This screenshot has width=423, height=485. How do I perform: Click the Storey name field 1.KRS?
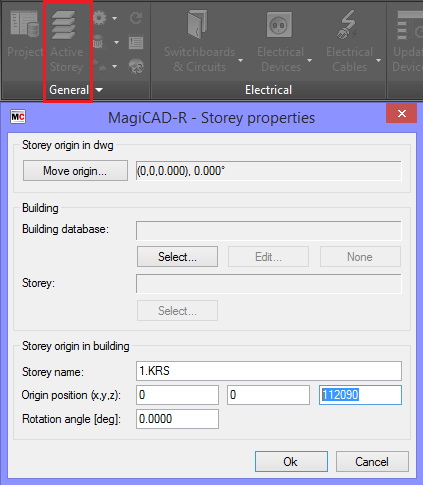pyautogui.click(x=269, y=371)
